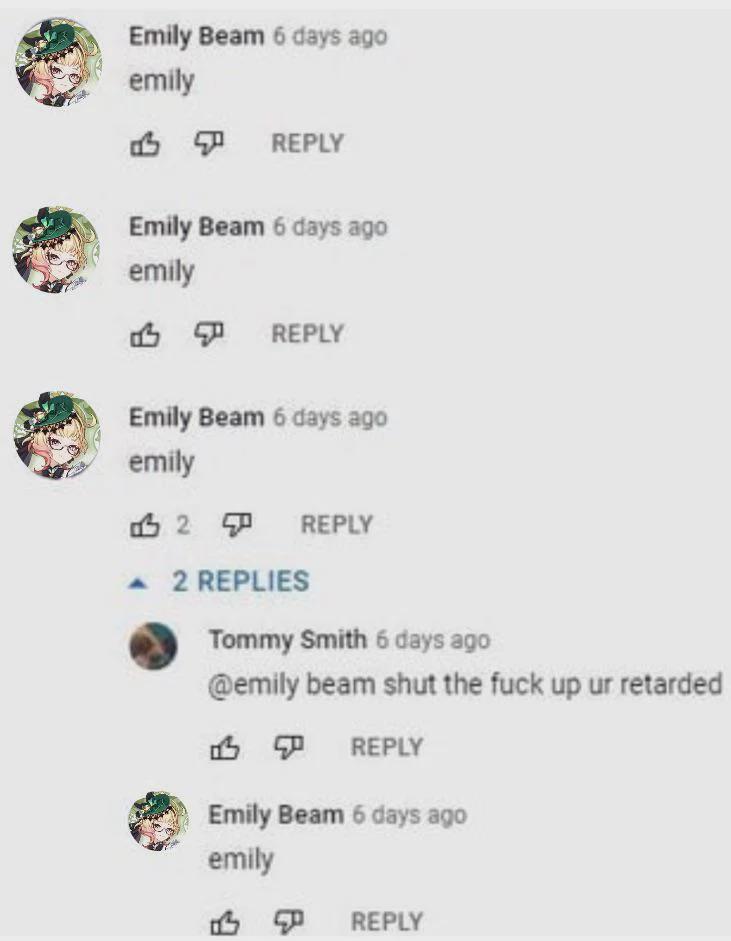Reply to the comment with 2 likes
The image size is (731, 941).
click(337, 525)
